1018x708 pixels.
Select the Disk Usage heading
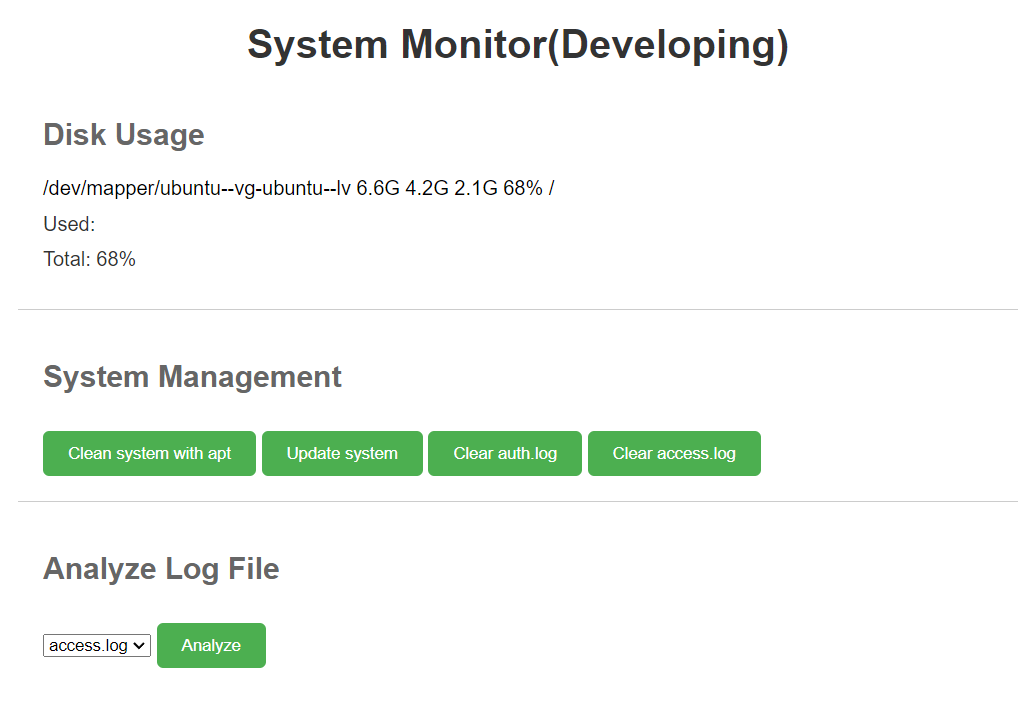click(123, 135)
